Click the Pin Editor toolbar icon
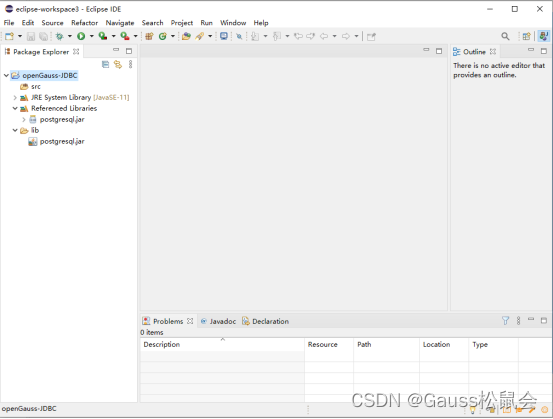This screenshot has height=419, width=553. click(371, 36)
